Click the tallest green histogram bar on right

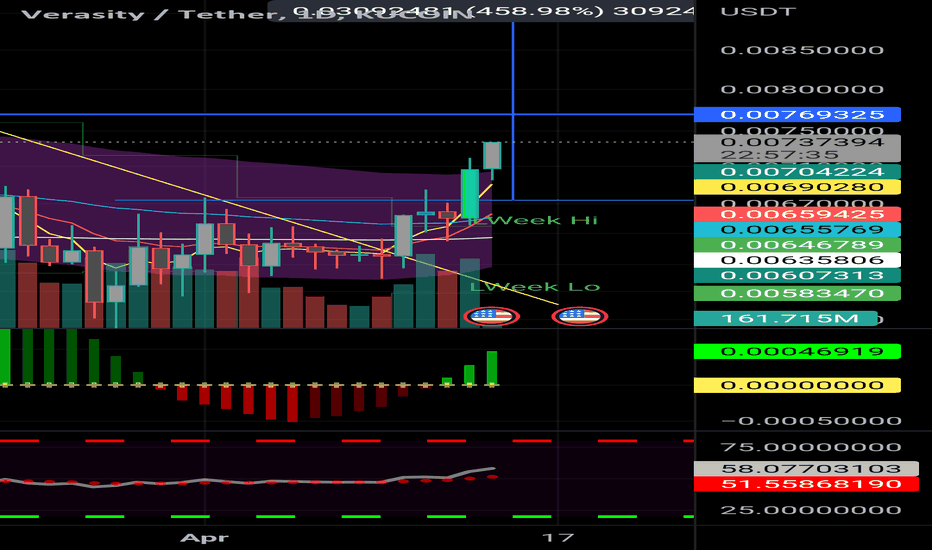point(492,368)
